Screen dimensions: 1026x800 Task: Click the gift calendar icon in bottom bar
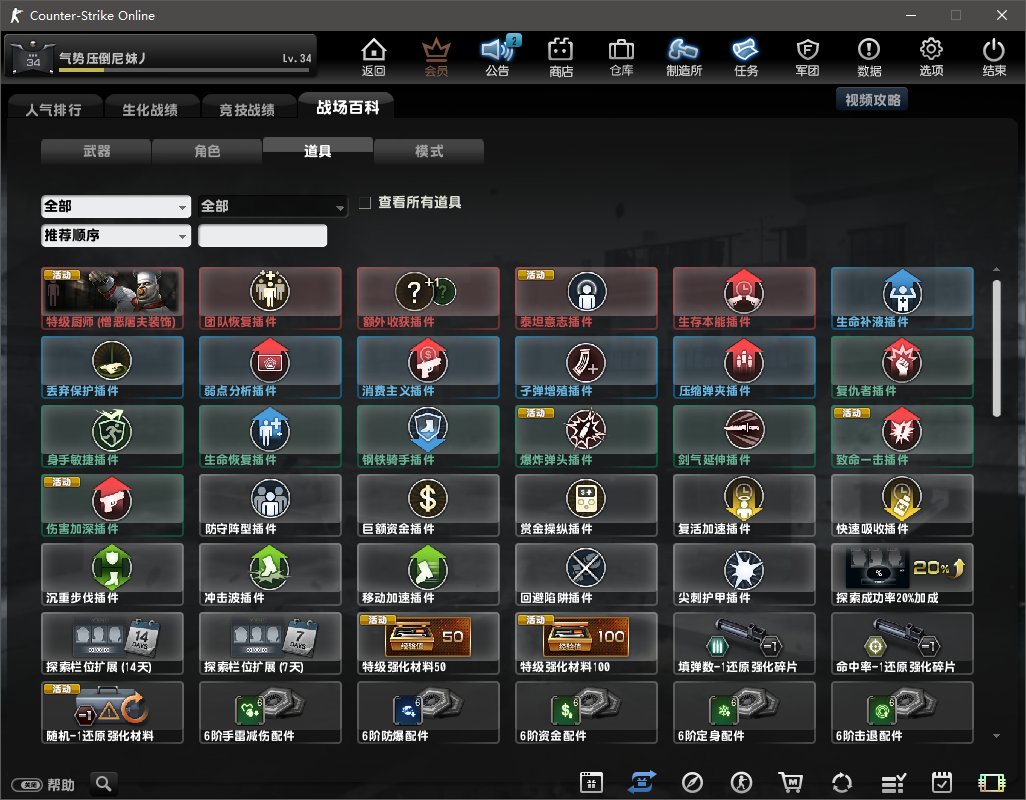point(591,782)
